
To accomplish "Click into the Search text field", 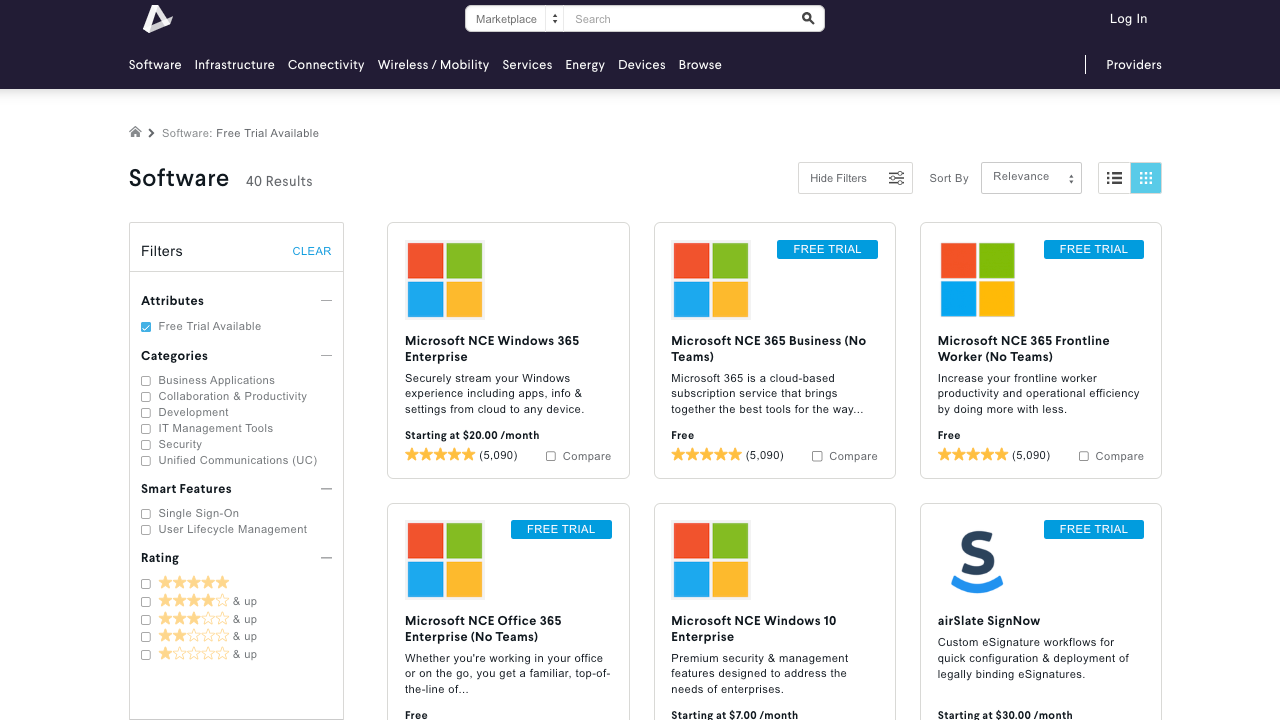I will (x=680, y=19).
